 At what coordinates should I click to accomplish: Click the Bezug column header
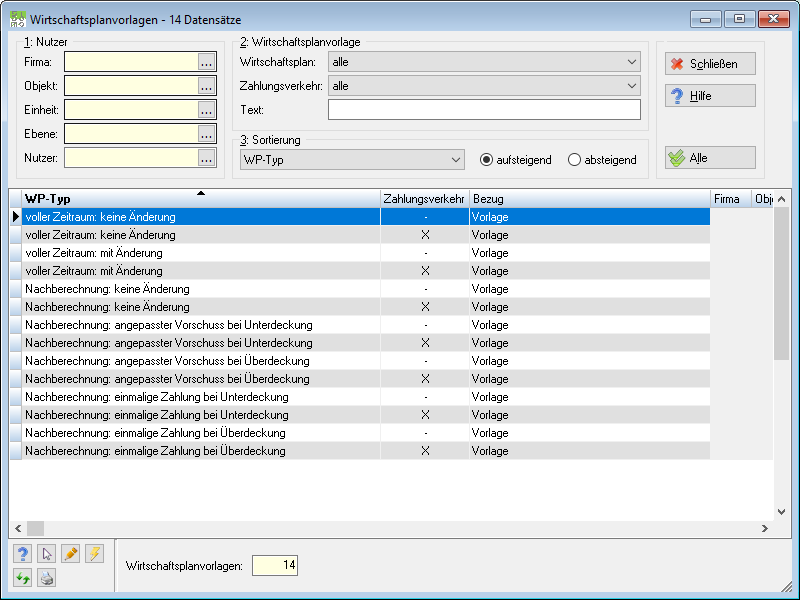click(589, 198)
